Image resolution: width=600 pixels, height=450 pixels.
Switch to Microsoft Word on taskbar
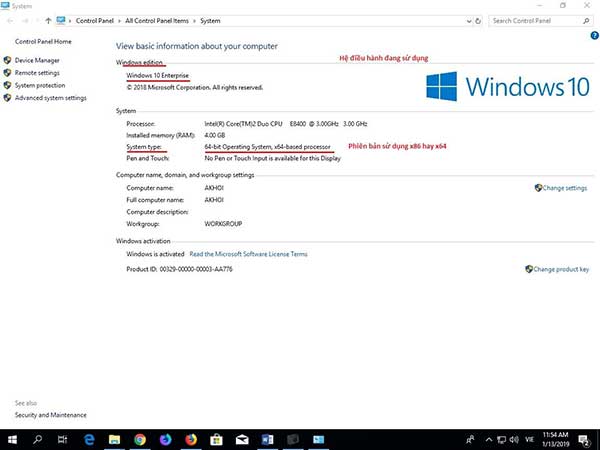pyautogui.click(x=267, y=439)
